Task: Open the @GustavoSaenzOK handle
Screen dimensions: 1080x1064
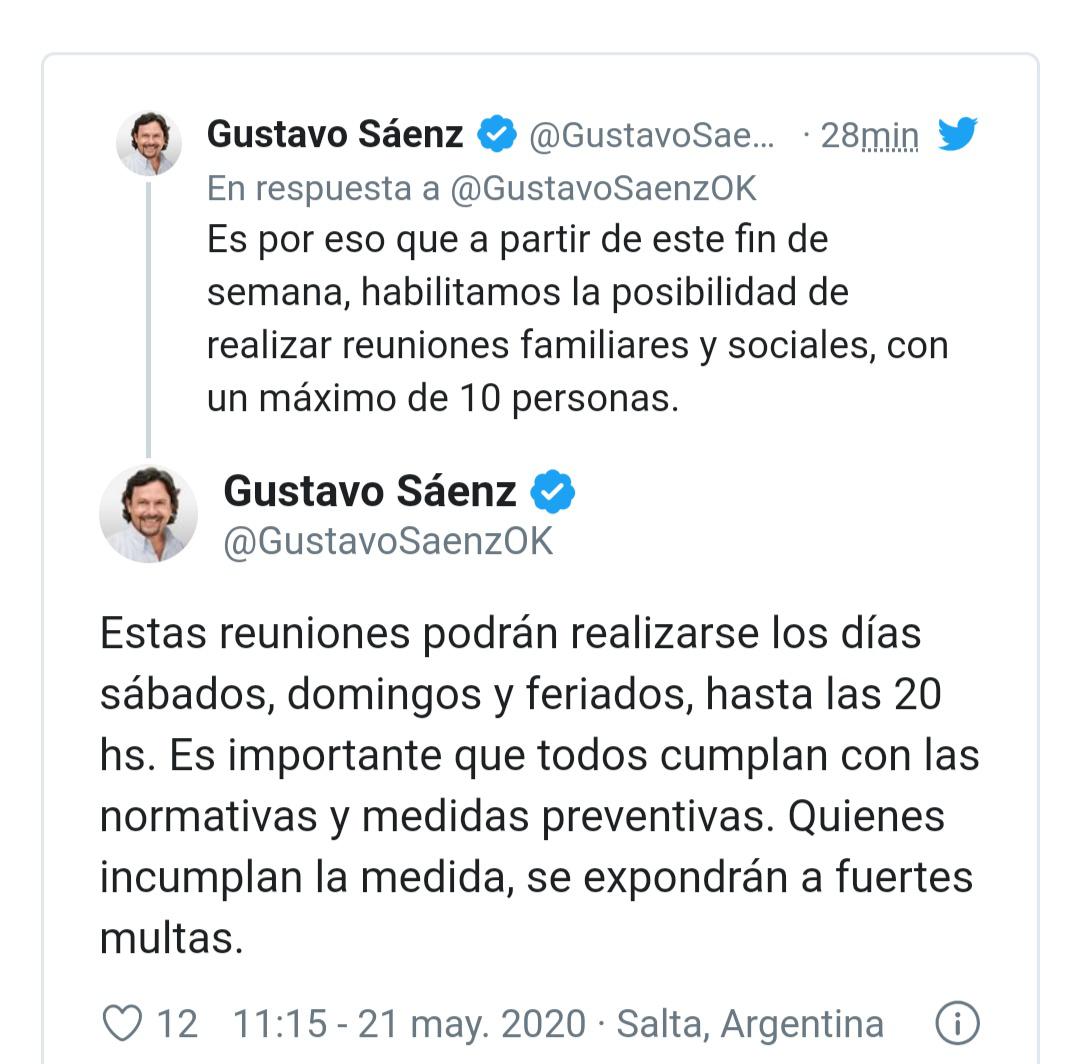Action: [x=384, y=542]
